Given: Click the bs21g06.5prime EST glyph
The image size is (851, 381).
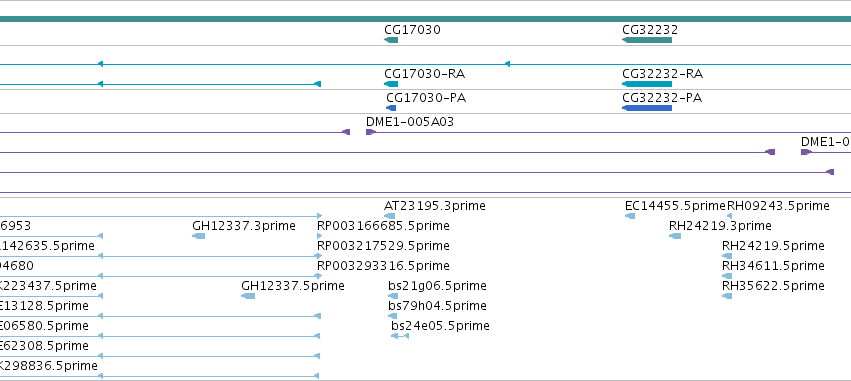Looking at the screenshot, I should (393, 296).
